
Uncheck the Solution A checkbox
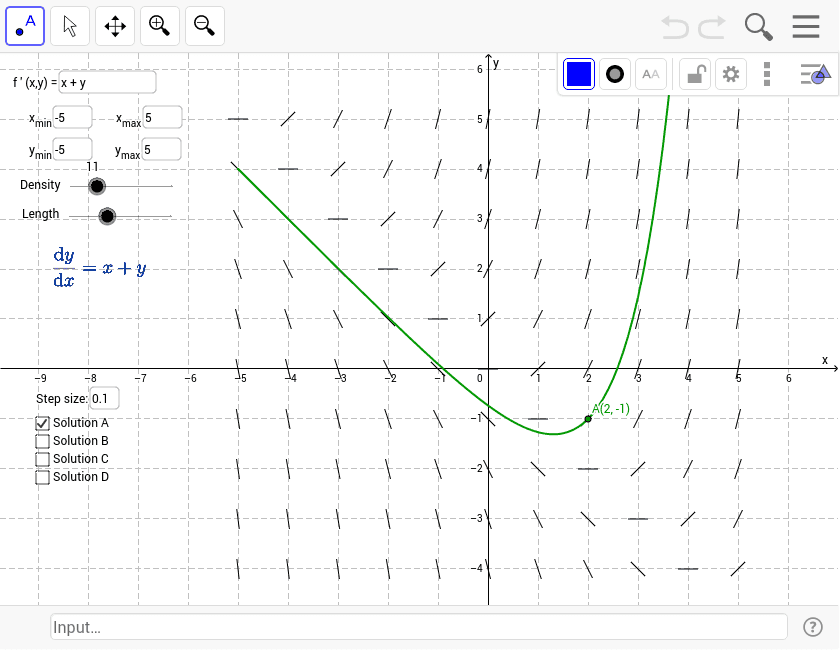[x=42, y=423]
